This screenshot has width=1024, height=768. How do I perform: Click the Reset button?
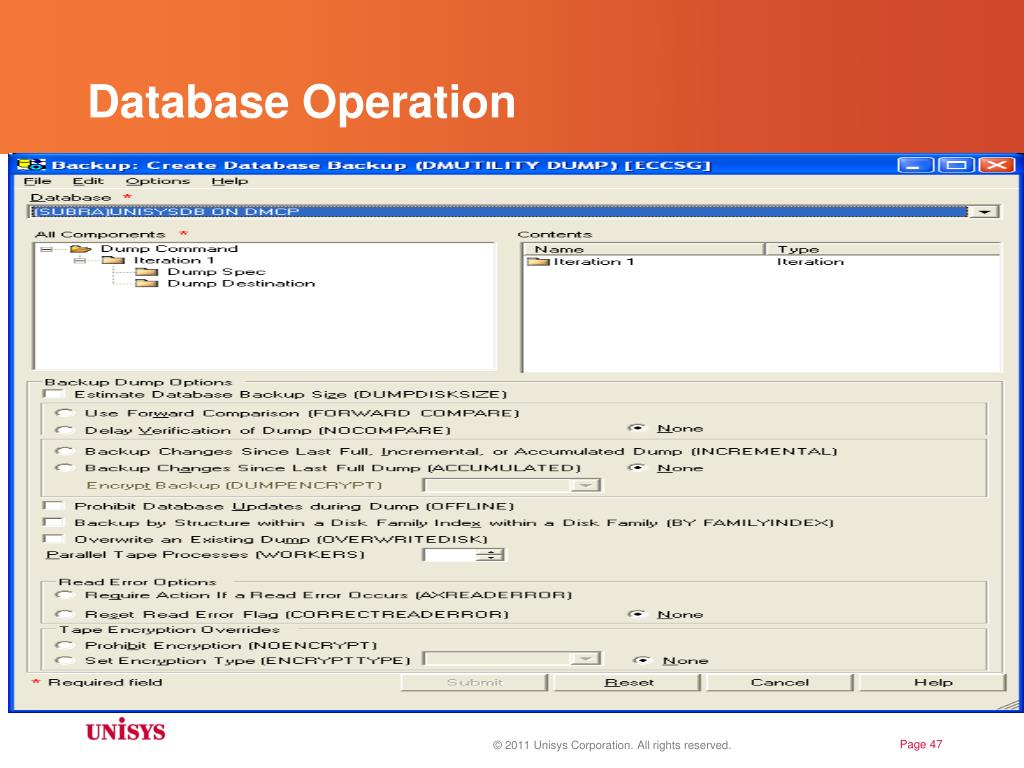click(x=629, y=682)
